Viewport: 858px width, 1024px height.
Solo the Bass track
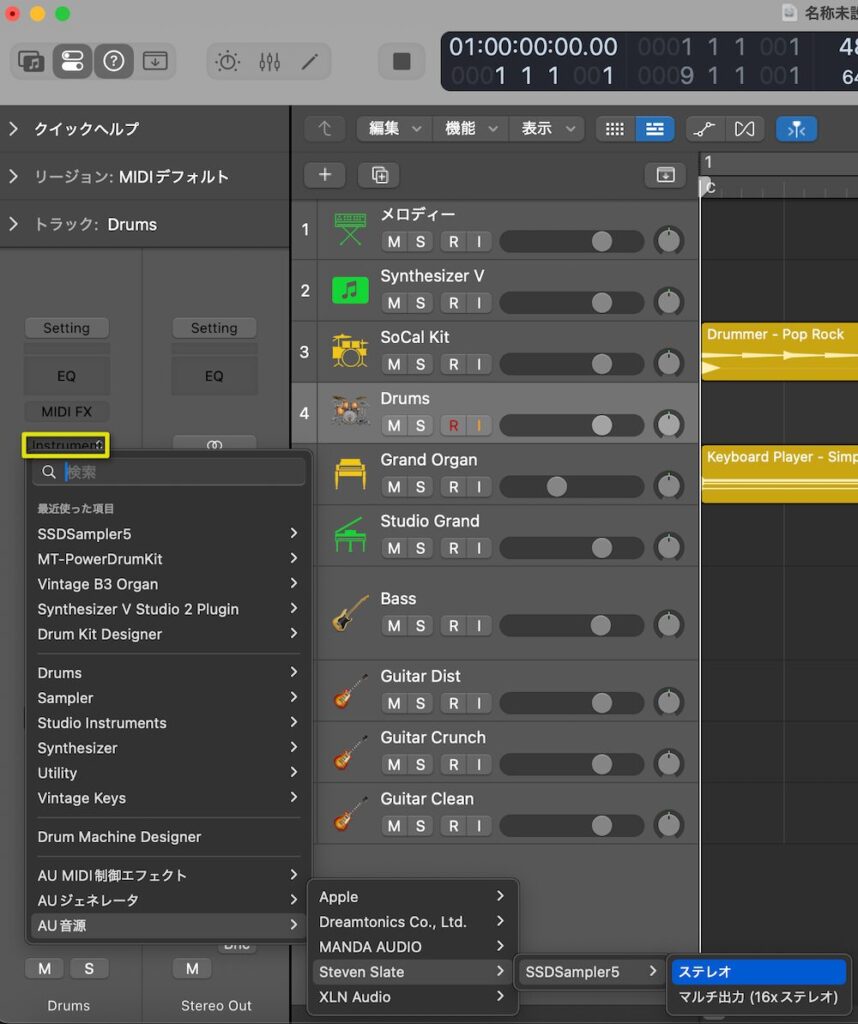click(419, 625)
